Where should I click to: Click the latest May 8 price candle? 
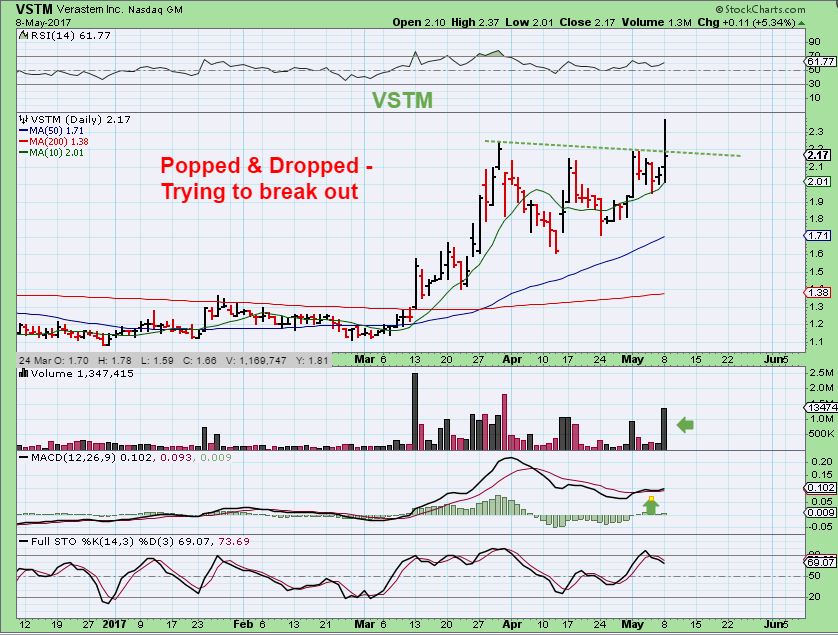coord(665,152)
